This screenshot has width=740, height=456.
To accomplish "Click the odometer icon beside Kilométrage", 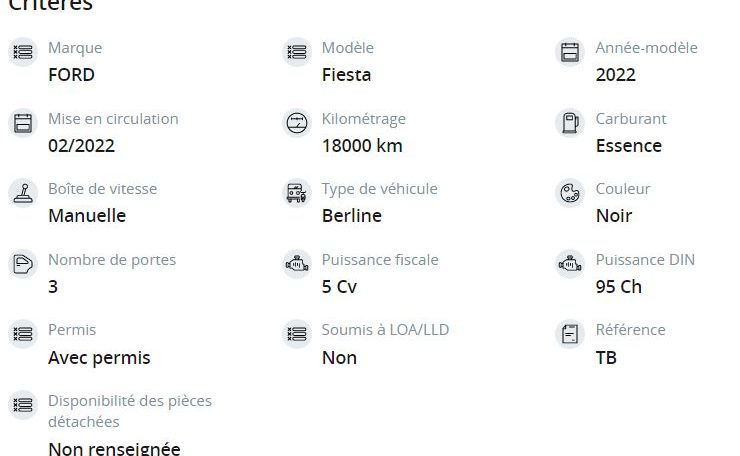I will click(x=296, y=123).
